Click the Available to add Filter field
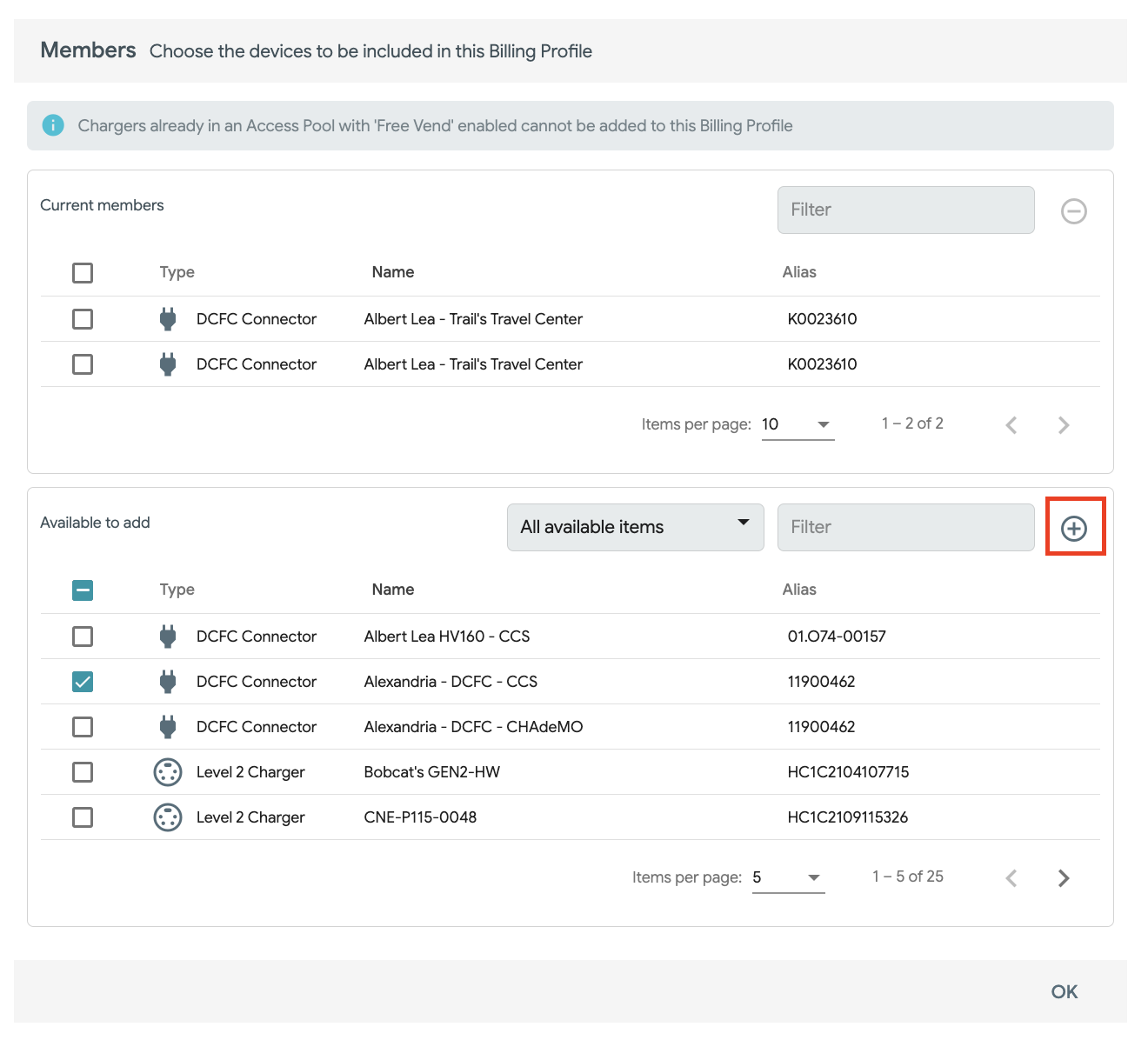Viewport: 1148px width, 1040px height. [x=906, y=527]
